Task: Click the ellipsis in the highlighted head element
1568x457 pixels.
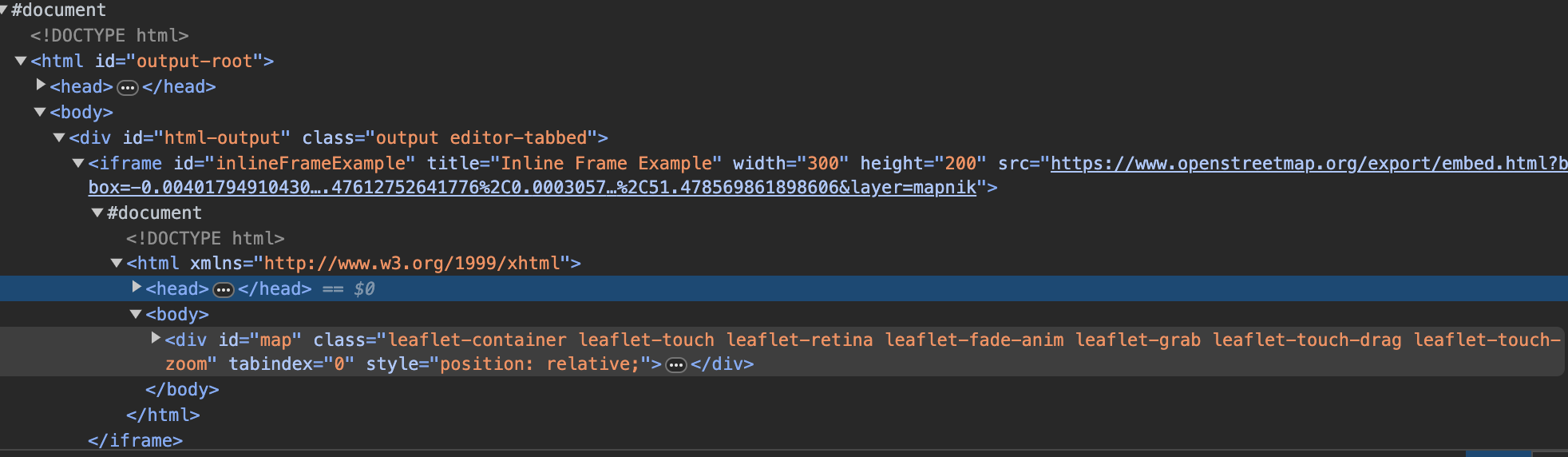Action: tap(224, 289)
